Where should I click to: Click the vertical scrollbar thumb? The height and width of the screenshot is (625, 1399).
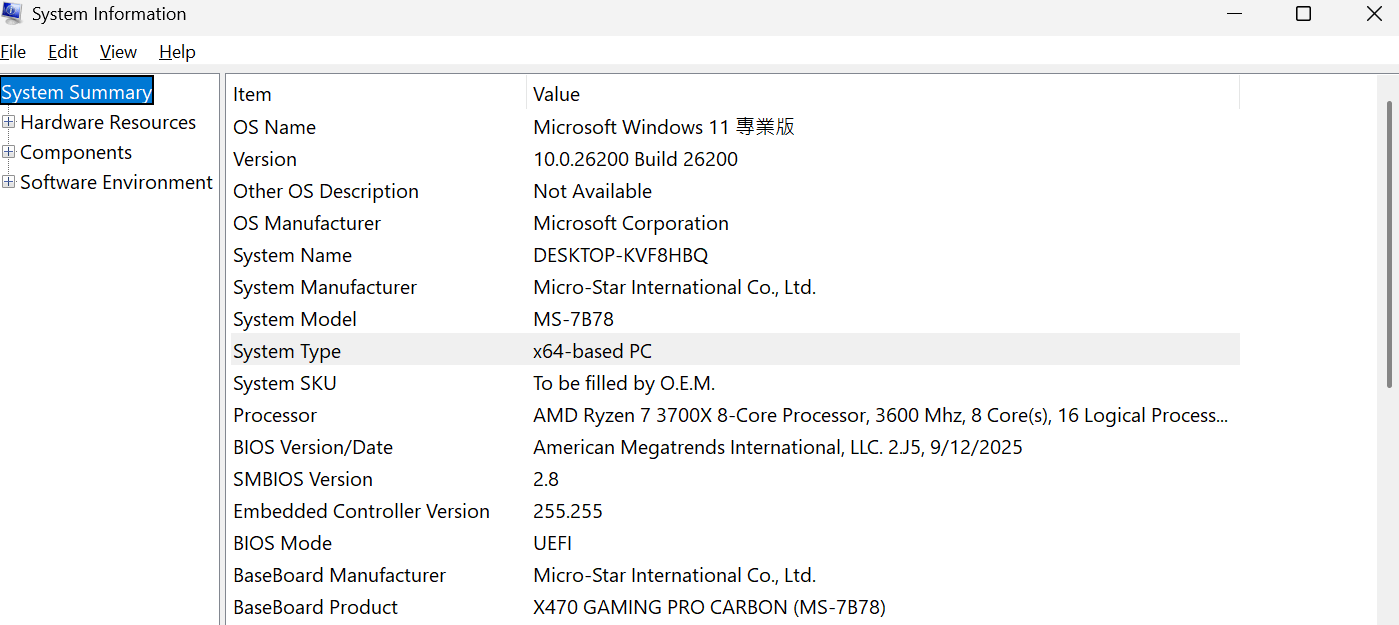tap(1389, 243)
